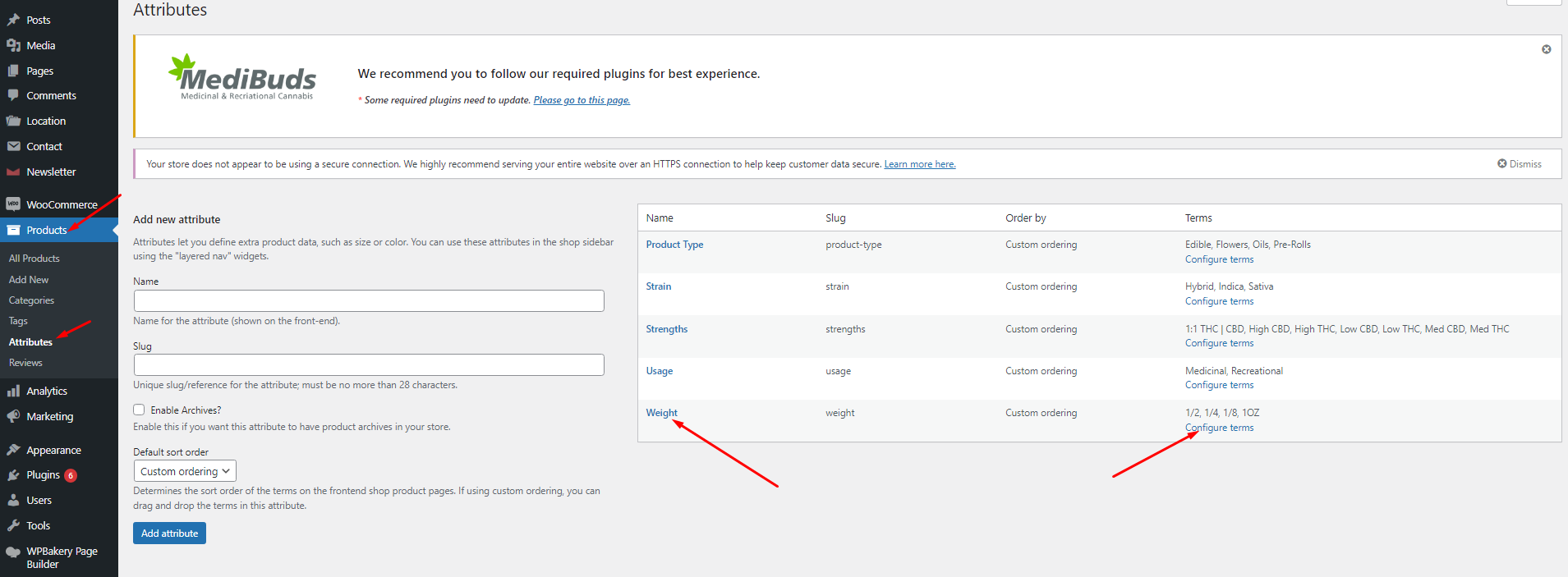Image resolution: width=1568 pixels, height=577 pixels.
Task: Open product Tags submenu
Action: [18, 321]
